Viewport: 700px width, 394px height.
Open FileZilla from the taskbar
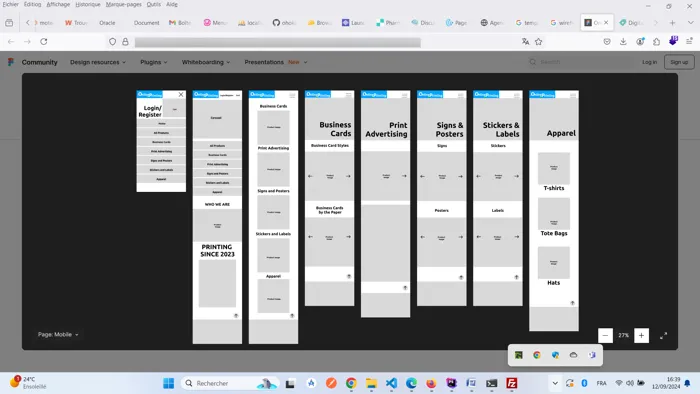(512, 383)
